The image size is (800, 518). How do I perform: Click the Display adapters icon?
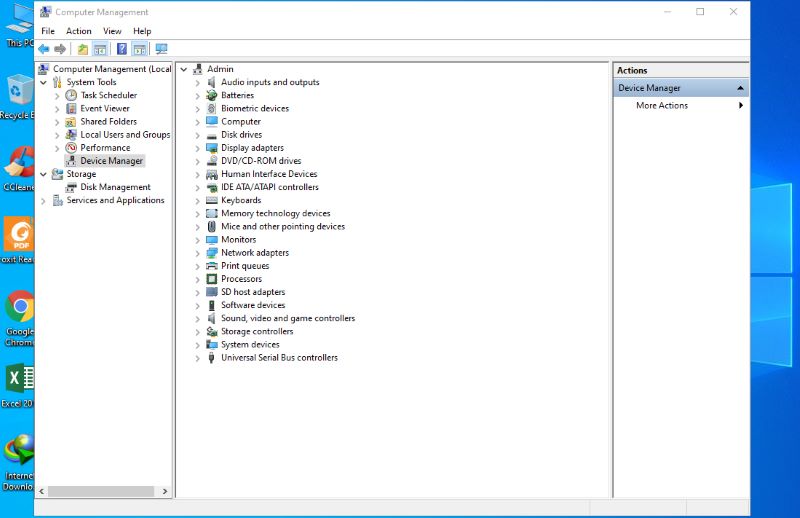pos(212,148)
